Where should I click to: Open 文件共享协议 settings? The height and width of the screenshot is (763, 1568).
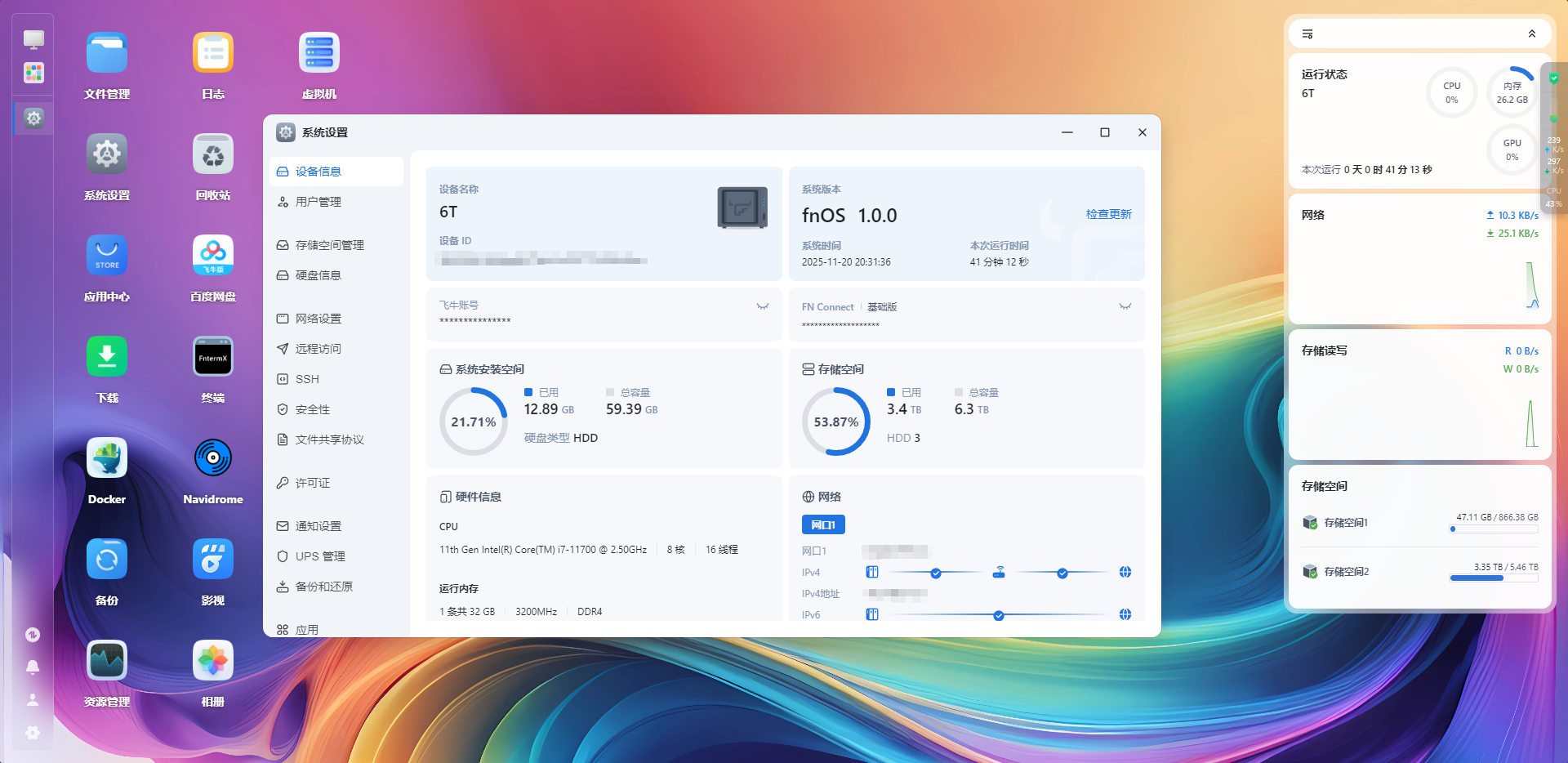336,440
